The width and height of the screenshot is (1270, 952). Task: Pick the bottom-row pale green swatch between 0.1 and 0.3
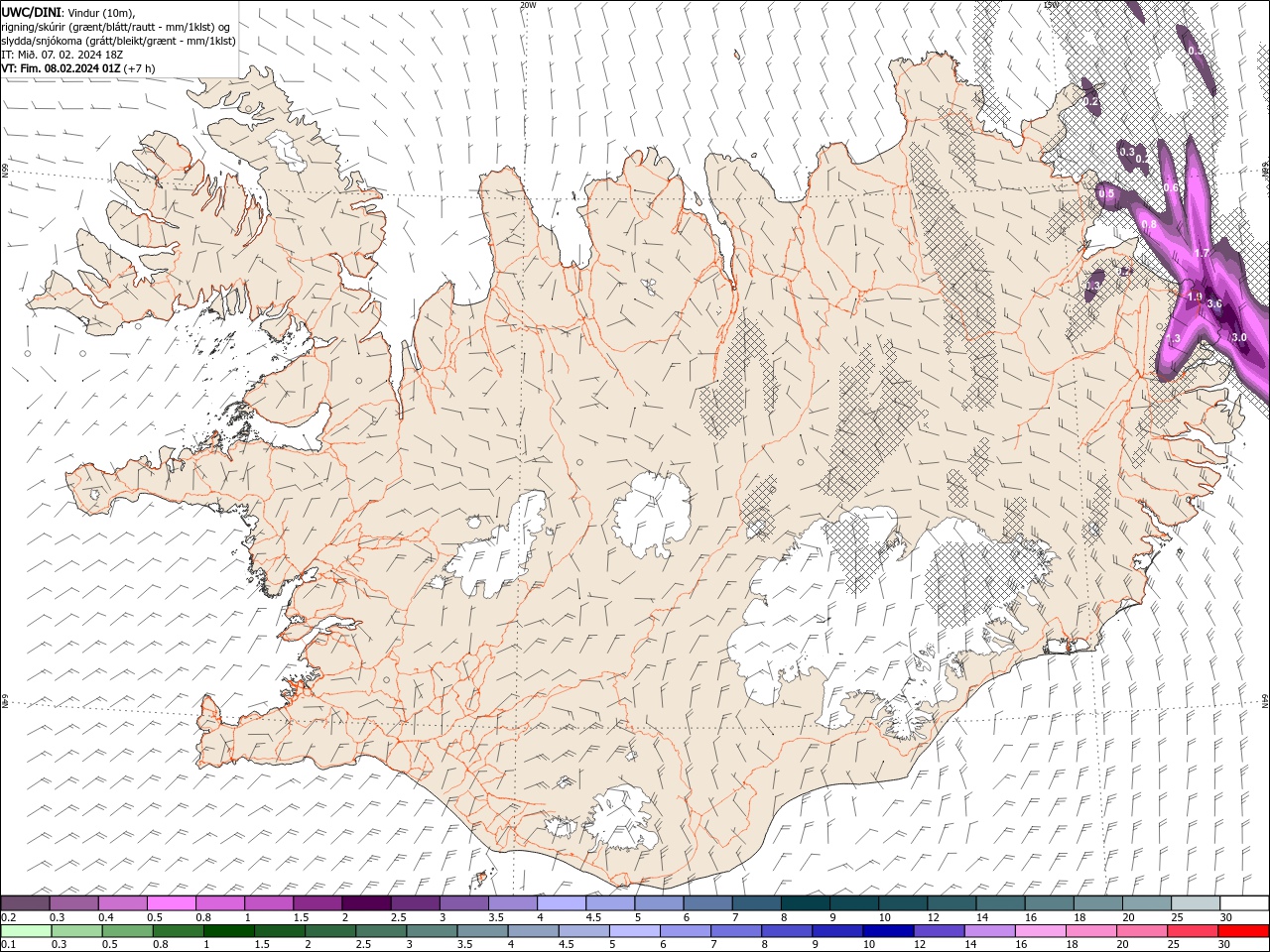tap(26, 930)
